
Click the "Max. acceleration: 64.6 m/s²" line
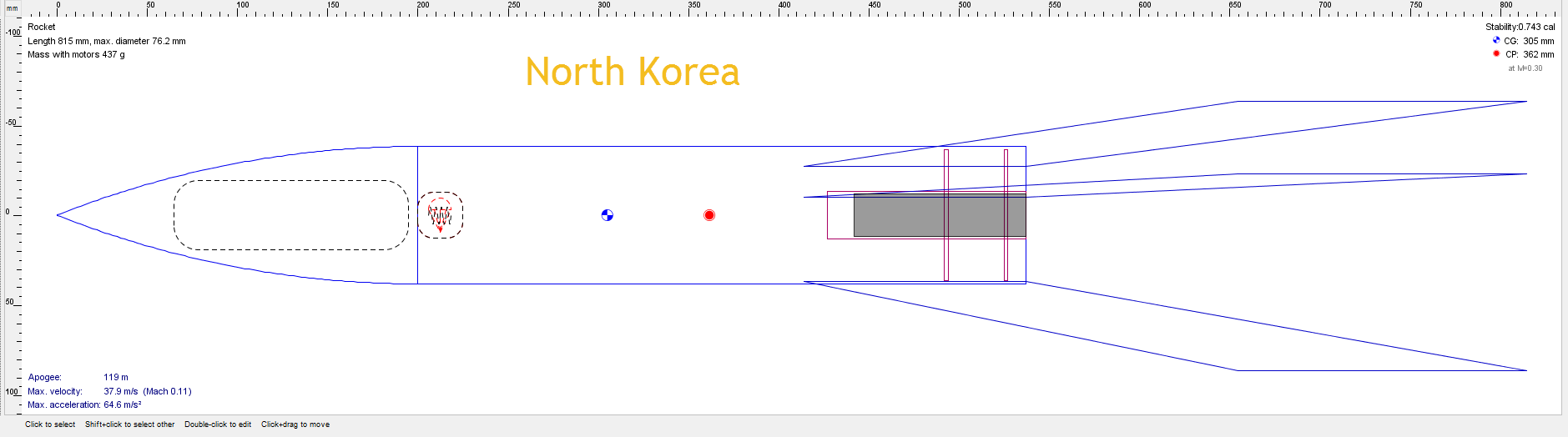84,404
